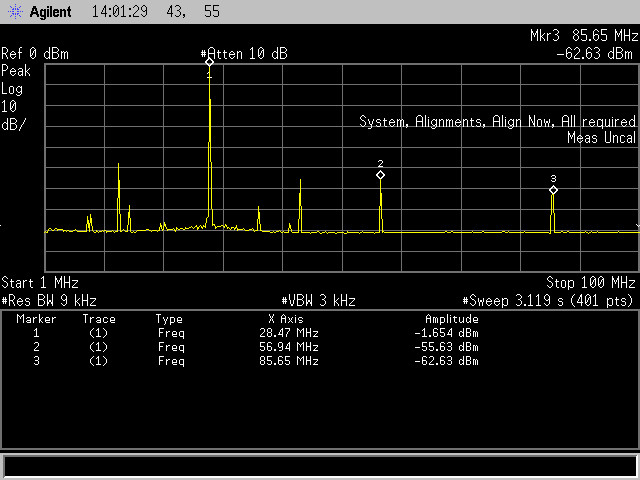The image size is (640, 480).
Task: Click the #Atten 10 dB readout
Action: 244,54
